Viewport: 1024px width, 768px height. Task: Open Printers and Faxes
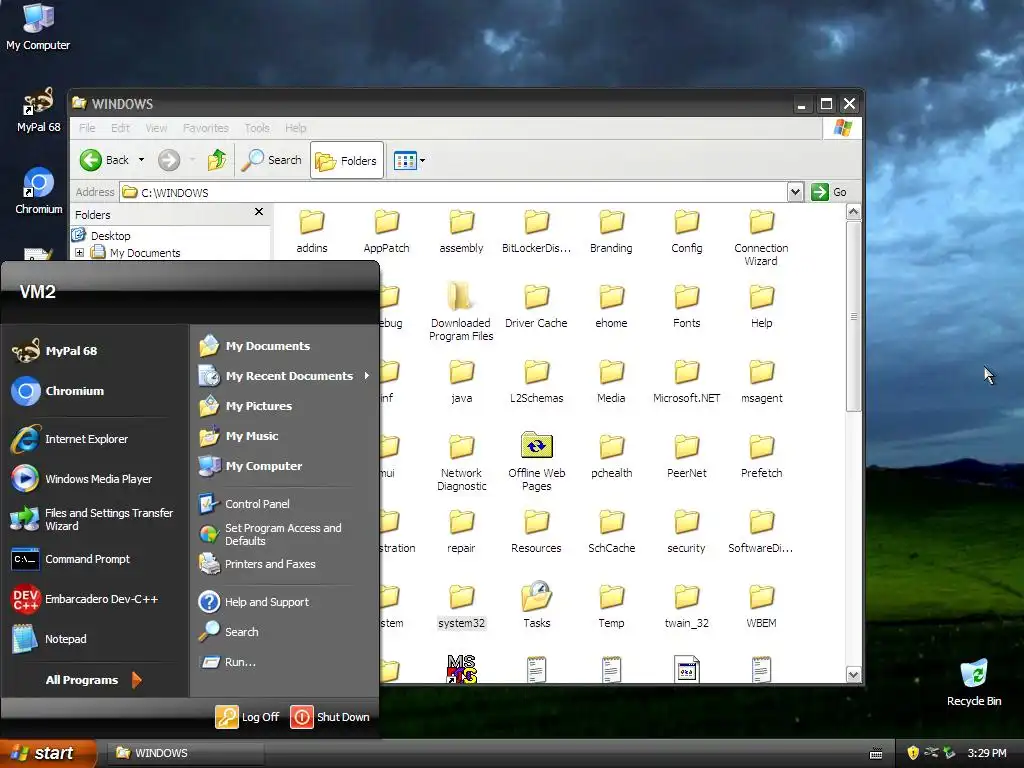[257, 564]
